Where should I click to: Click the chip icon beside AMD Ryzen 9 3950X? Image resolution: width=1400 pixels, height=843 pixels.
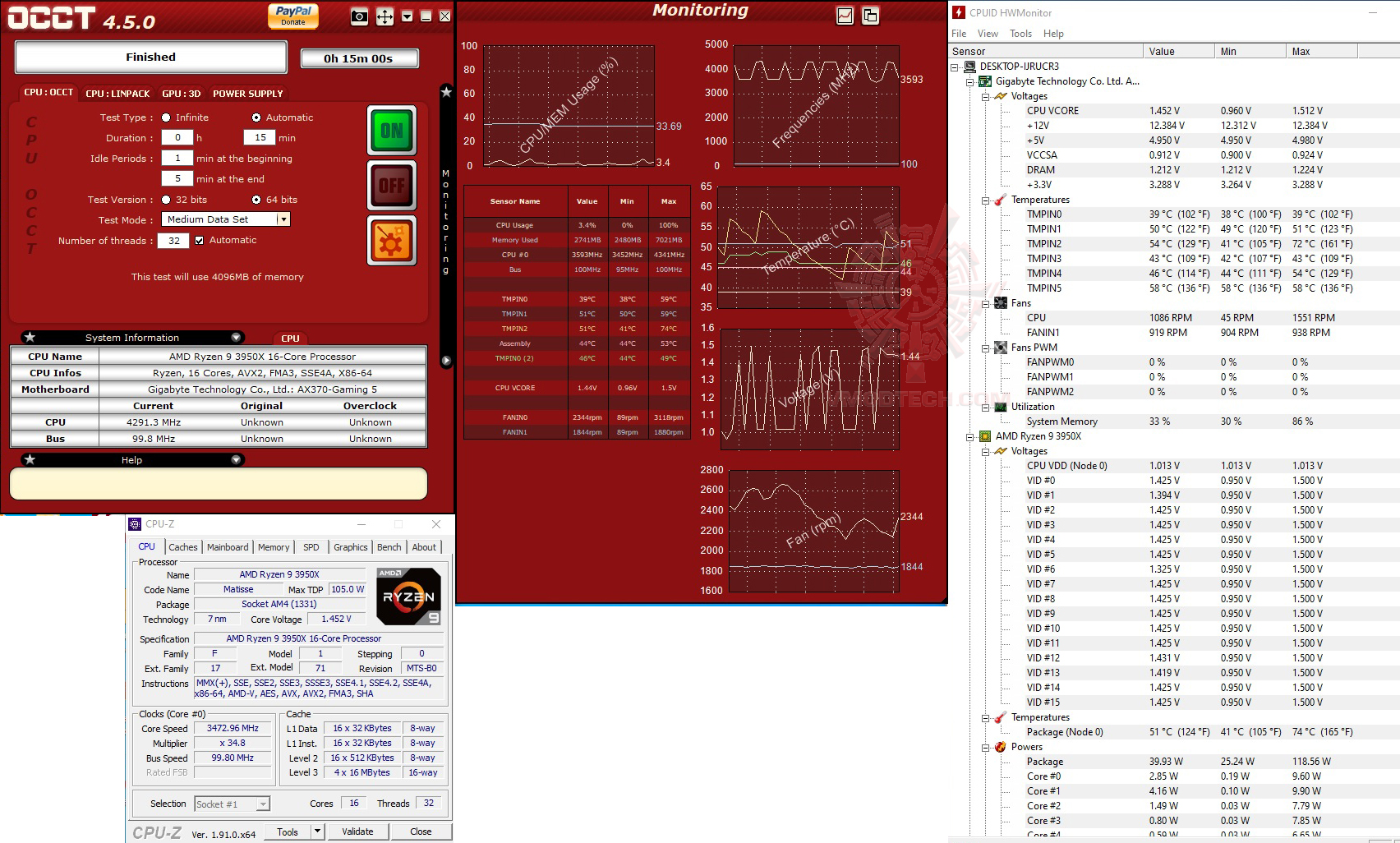pyautogui.click(x=985, y=436)
